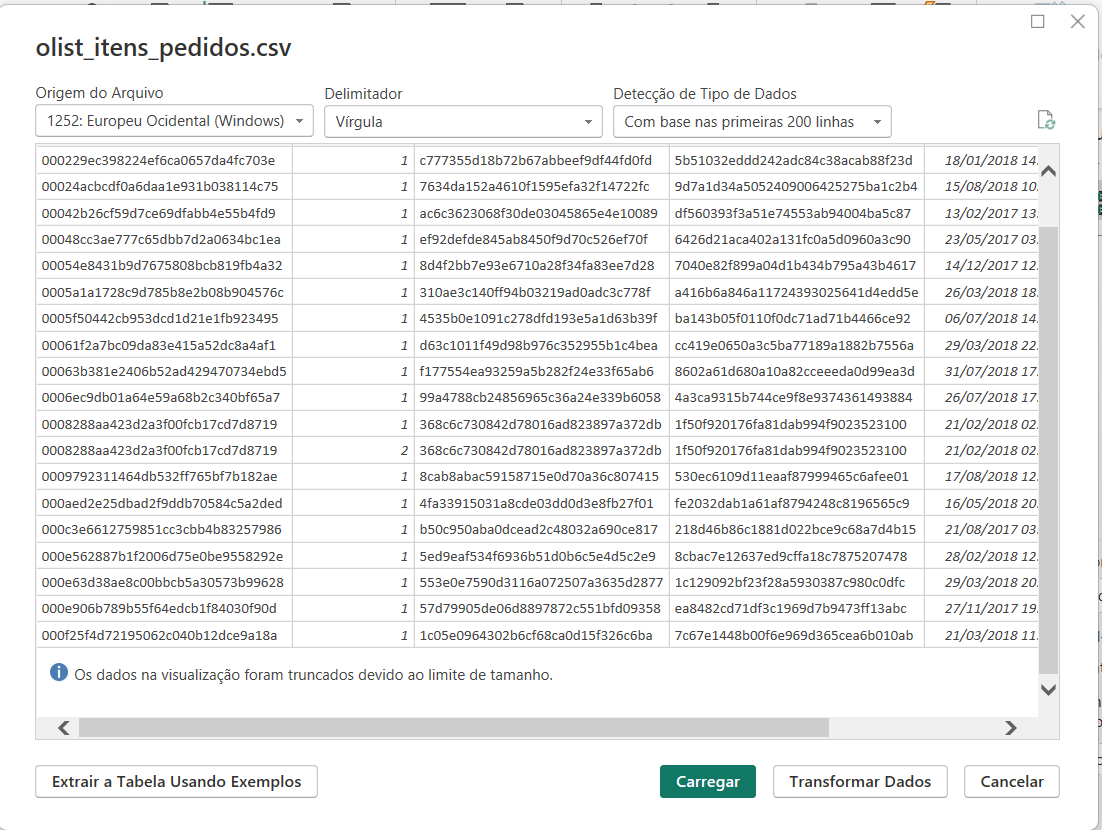Select cell 00042b26cf59d7ce69dfabb4e55b4fd9
Screen dimensions: 1102x830
[164, 213]
